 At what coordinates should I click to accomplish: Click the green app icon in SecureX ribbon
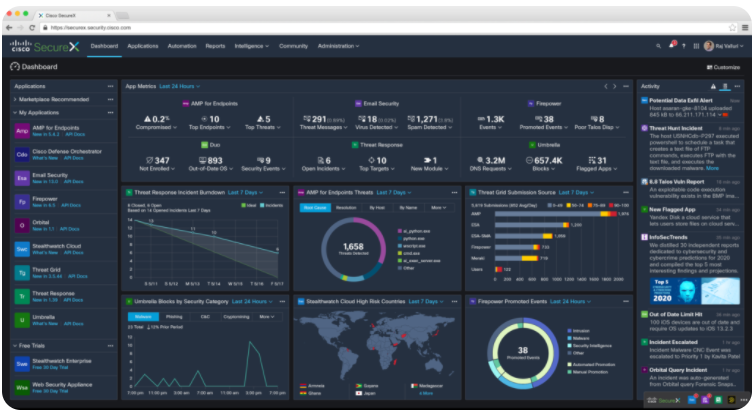click(718, 400)
